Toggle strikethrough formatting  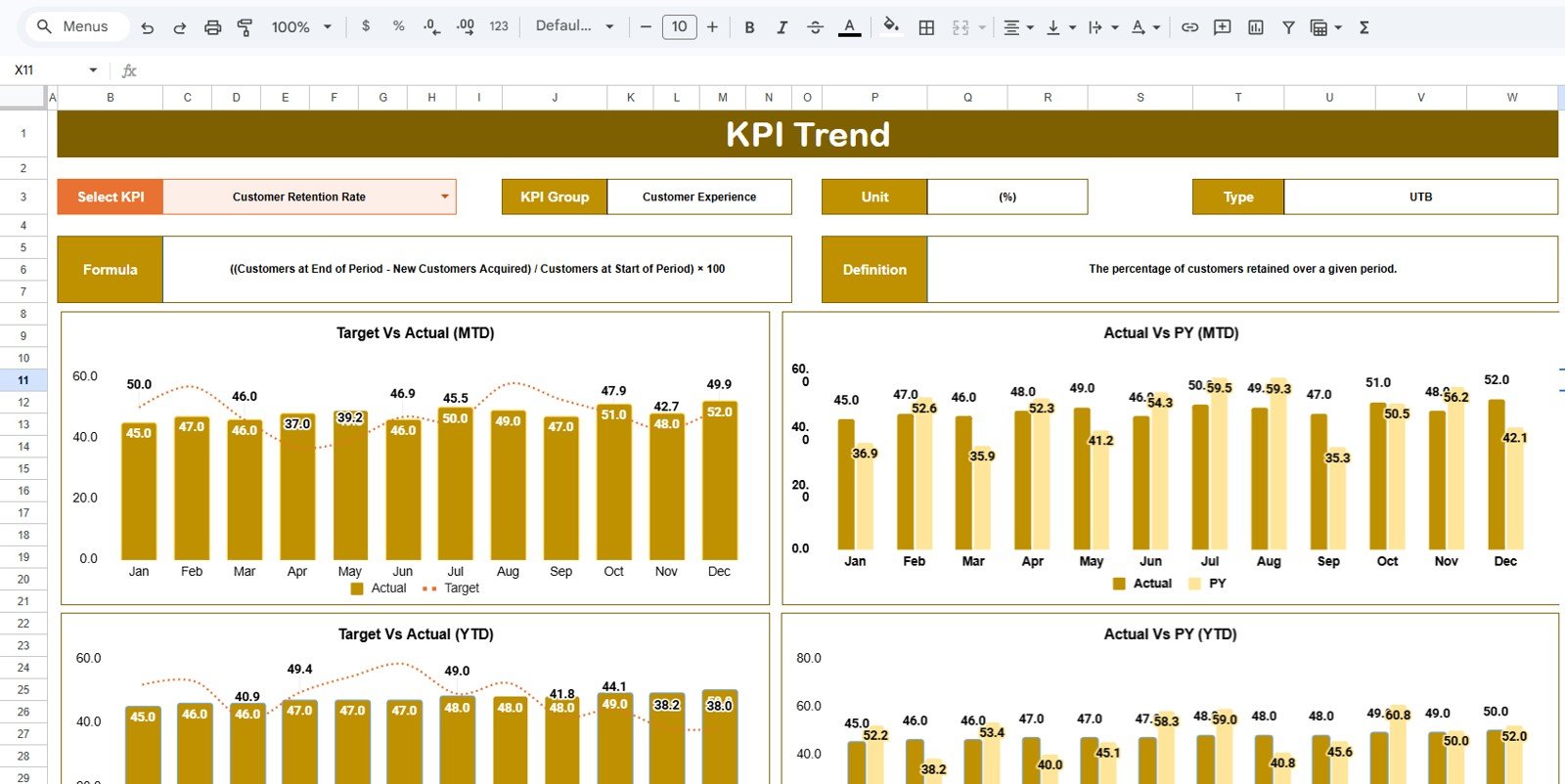click(815, 27)
